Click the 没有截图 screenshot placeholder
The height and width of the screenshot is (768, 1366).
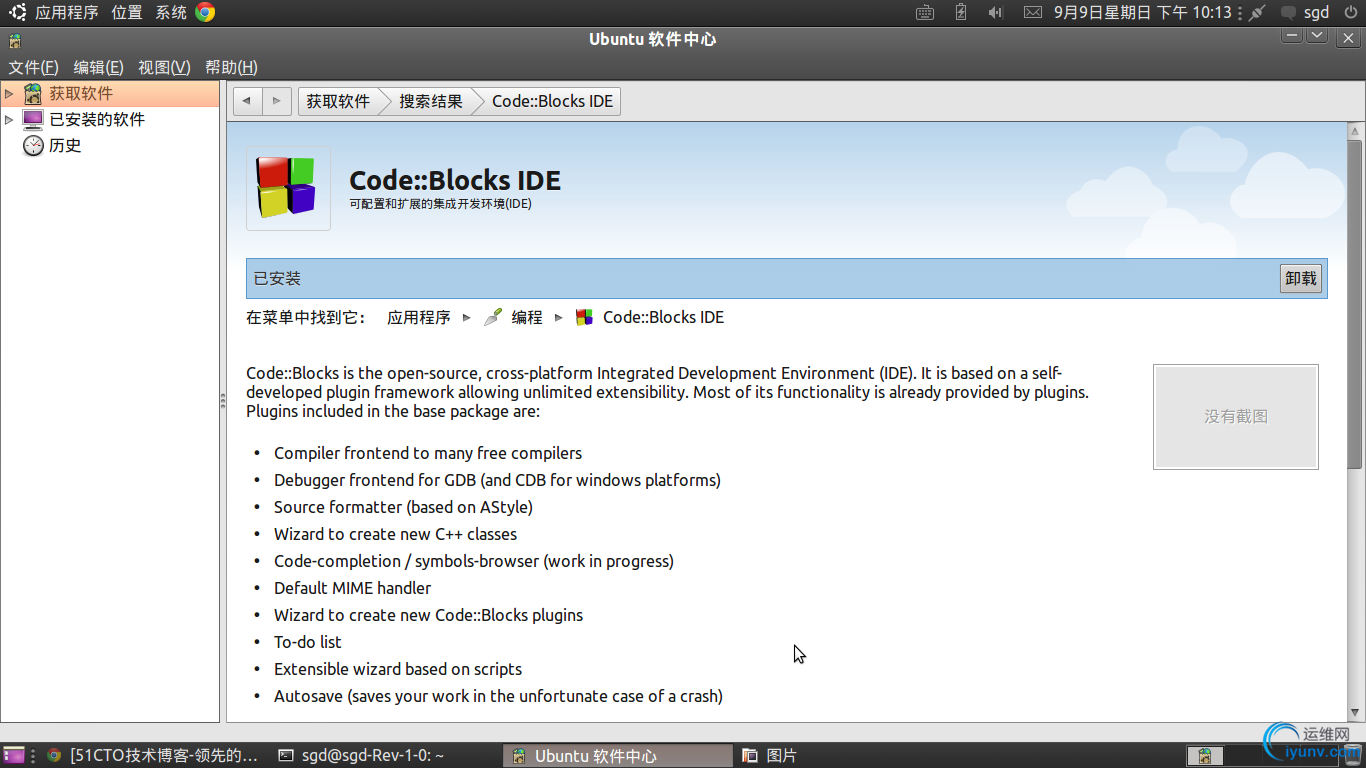(x=1236, y=417)
